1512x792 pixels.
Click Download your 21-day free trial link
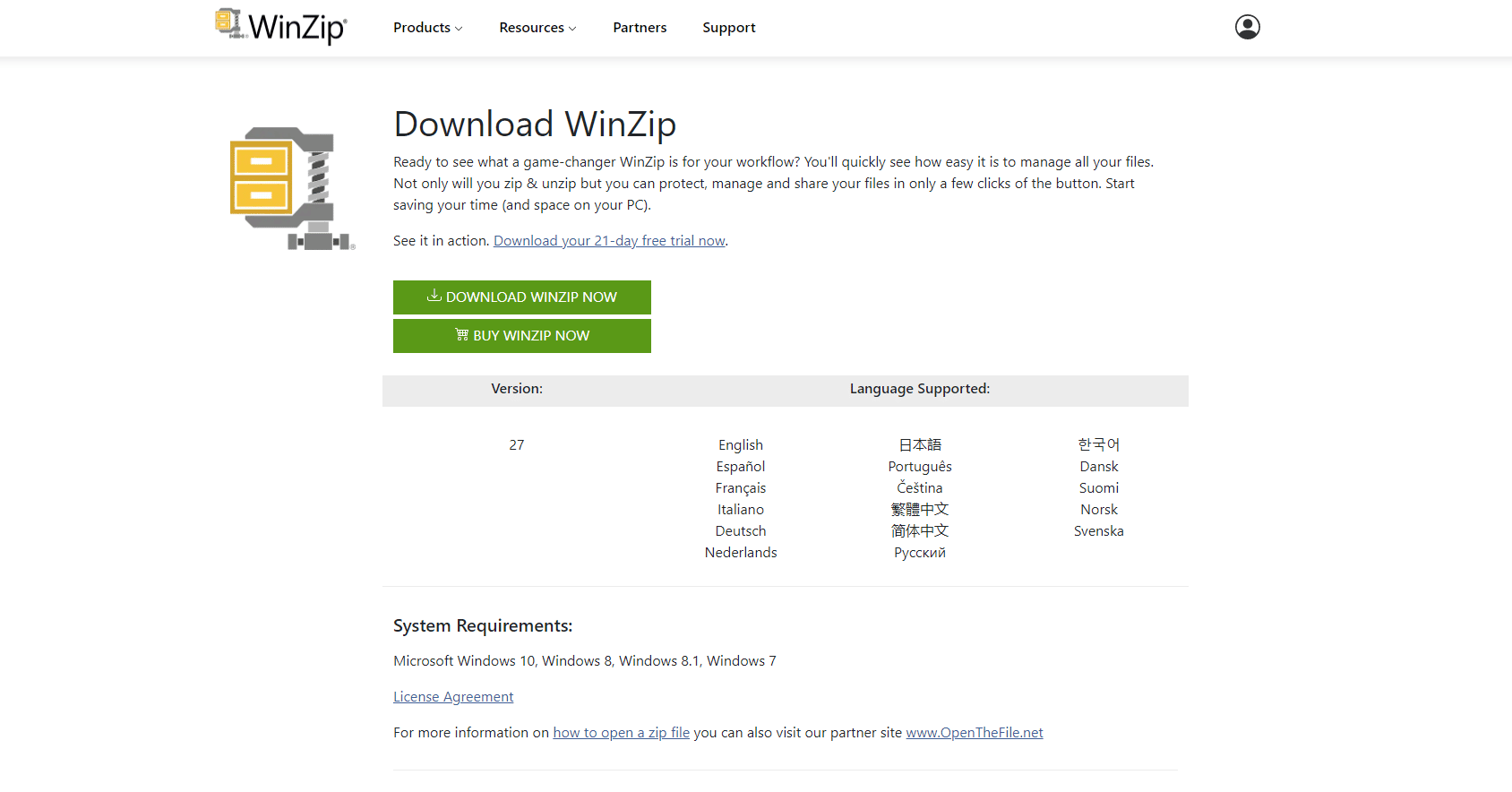(x=609, y=241)
